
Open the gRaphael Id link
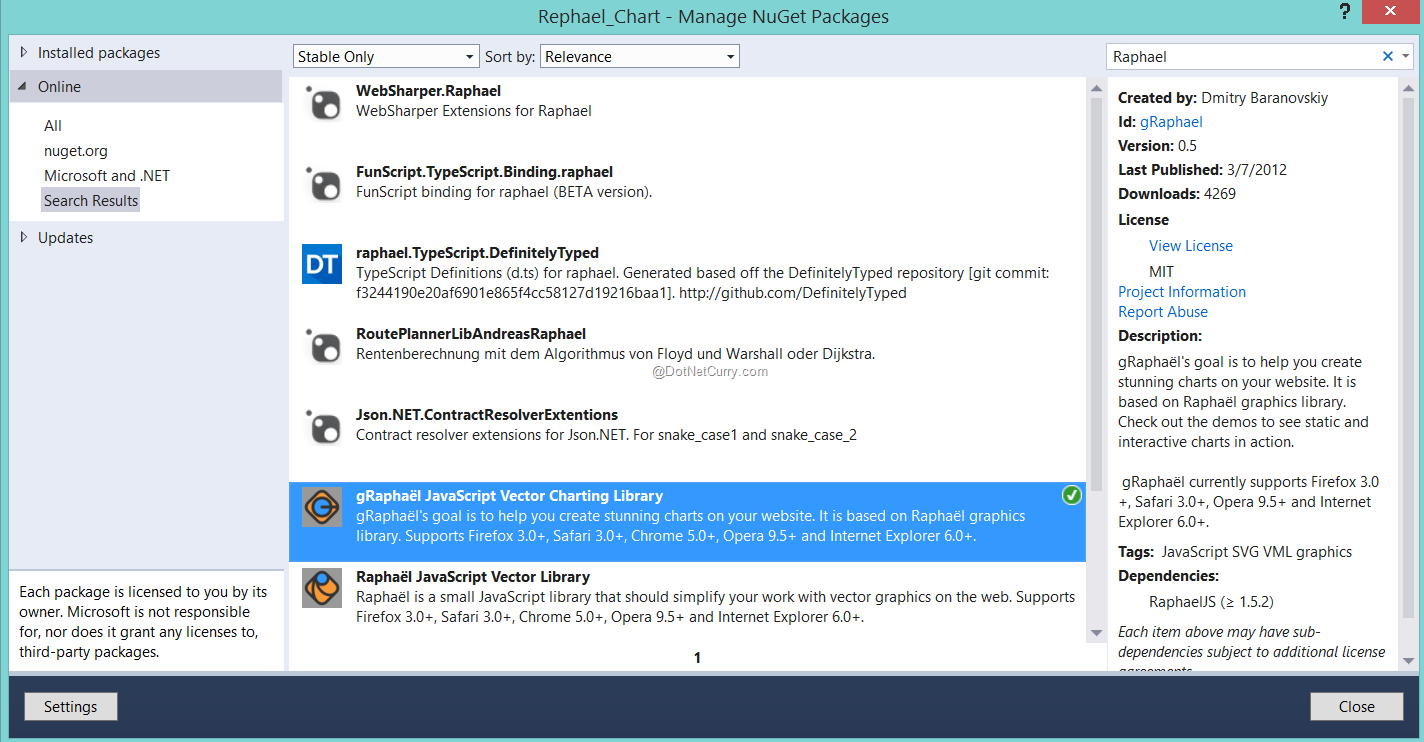click(1171, 122)
